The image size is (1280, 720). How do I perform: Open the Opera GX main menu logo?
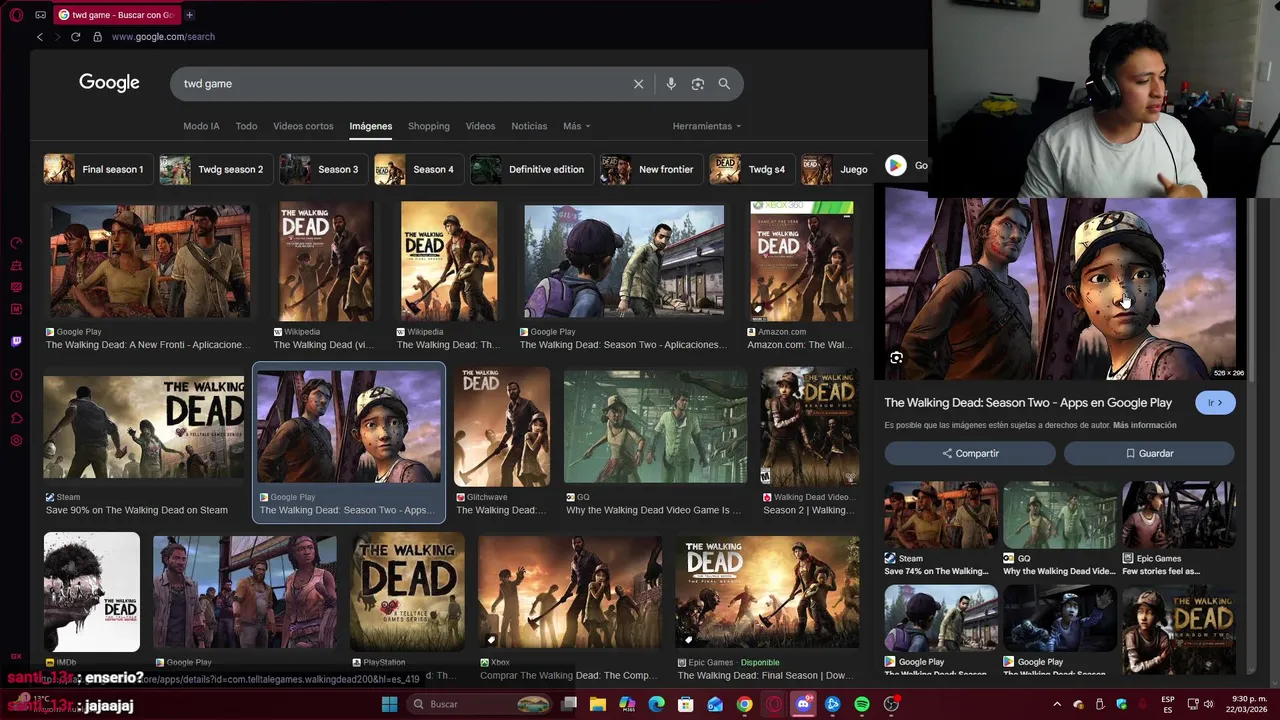click(x=16, y=15)
